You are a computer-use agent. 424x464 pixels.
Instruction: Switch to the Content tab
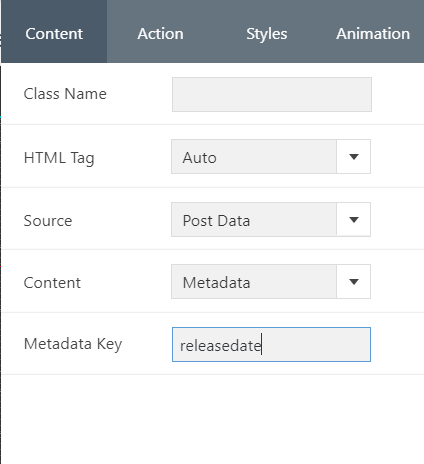click(x=54, y=34)
